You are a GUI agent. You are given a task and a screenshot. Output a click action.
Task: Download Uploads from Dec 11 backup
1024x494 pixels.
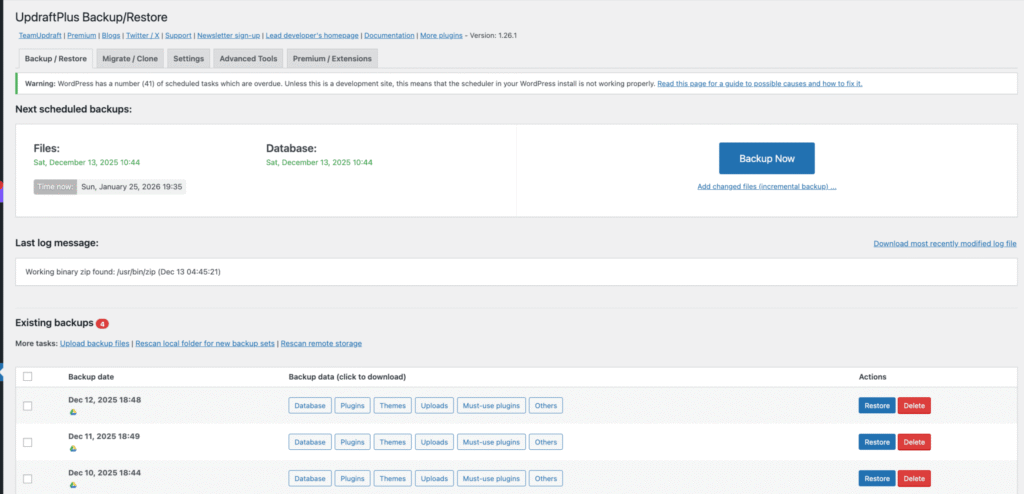pos(434,442)
